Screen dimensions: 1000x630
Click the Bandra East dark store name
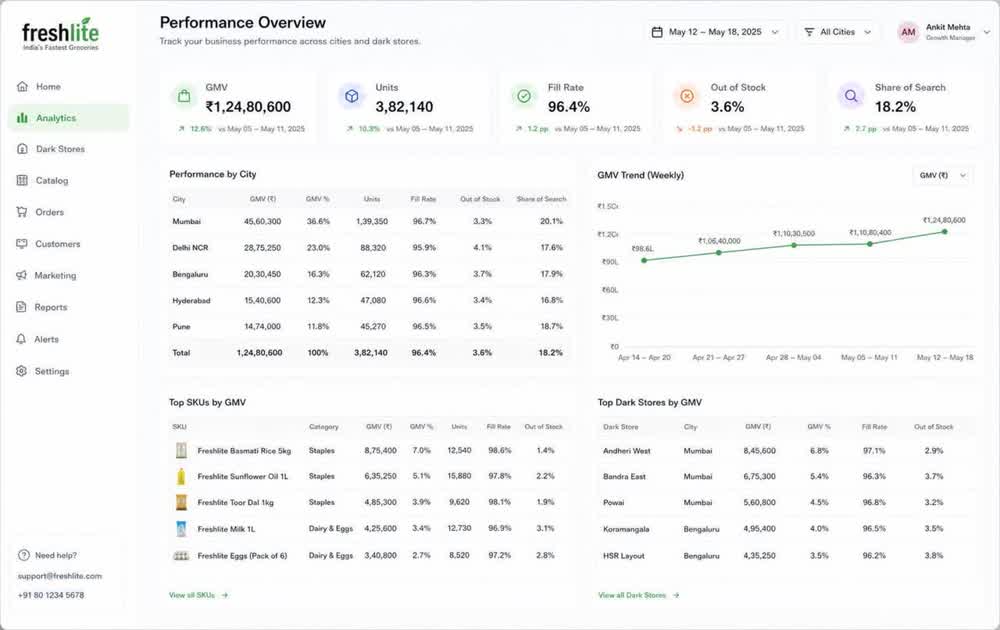pos(624,476)
